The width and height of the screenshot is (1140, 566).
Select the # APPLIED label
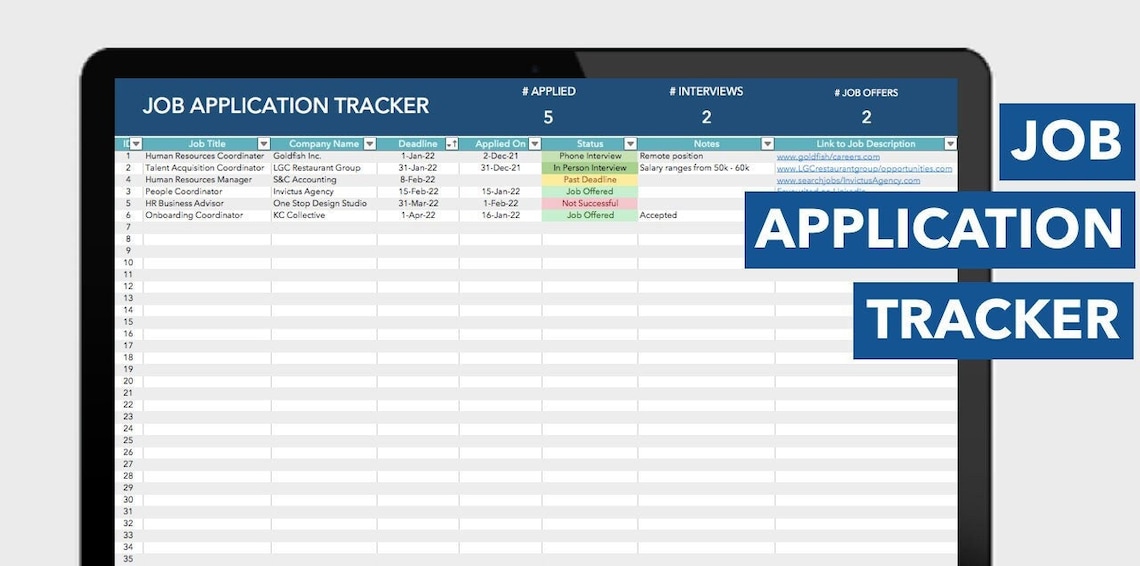(x=549, y=92)
